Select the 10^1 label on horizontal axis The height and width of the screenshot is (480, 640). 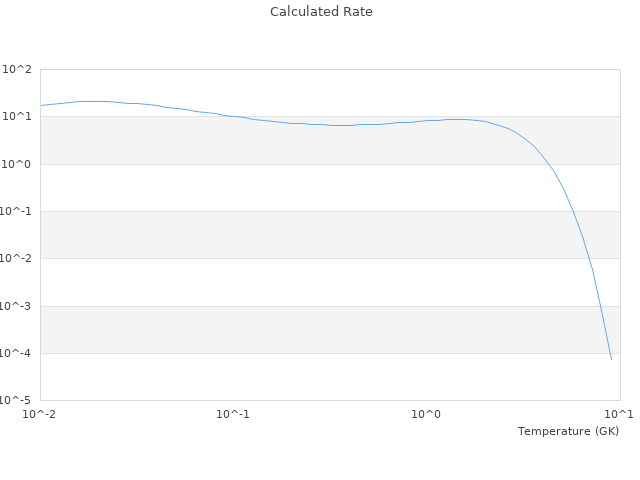pos(619,414)
